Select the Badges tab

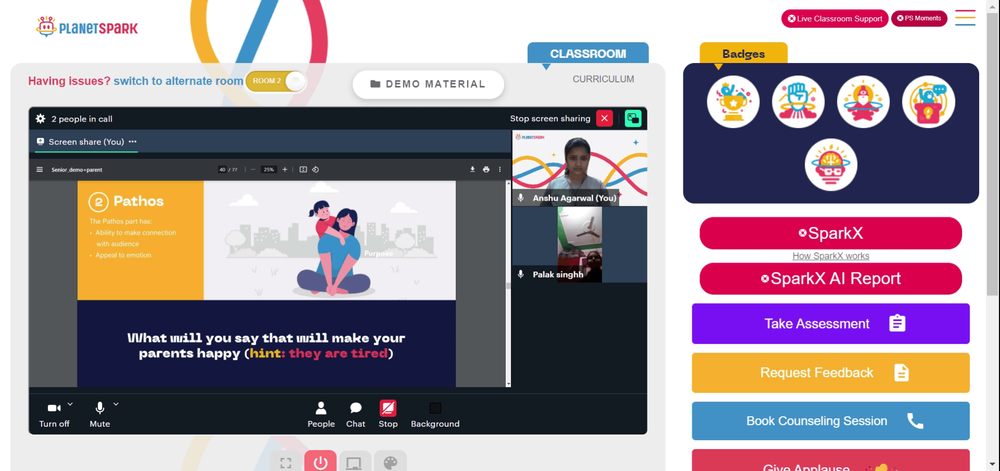(x=744, y=54)
